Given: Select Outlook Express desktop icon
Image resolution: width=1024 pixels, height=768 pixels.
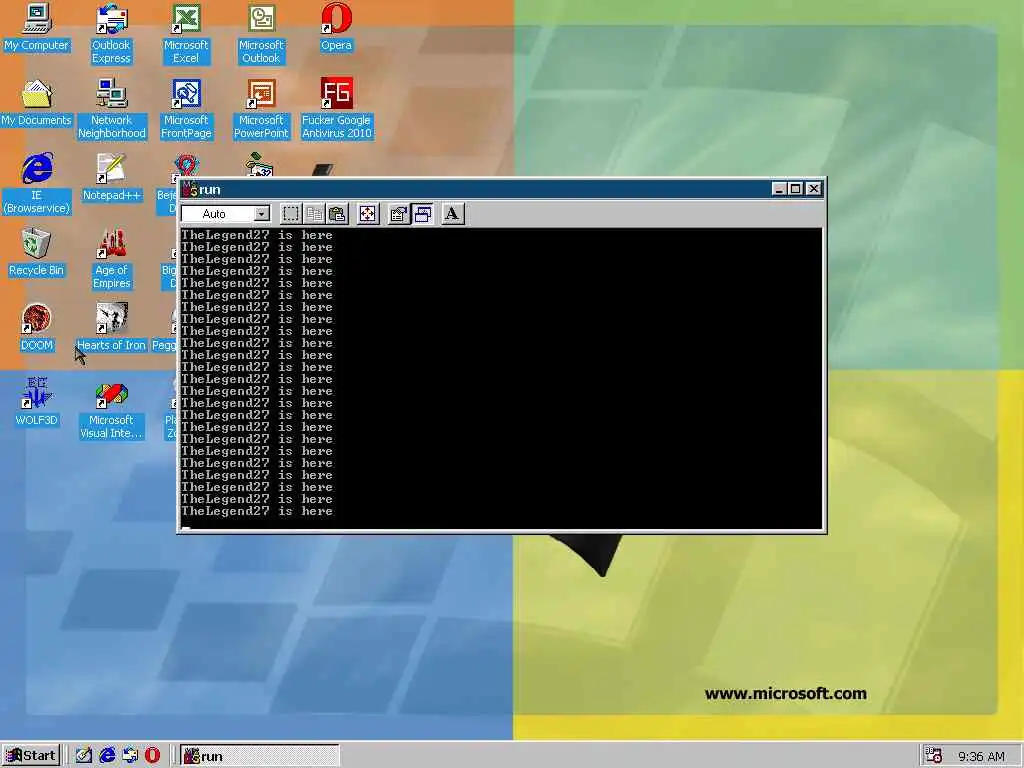Looking at the screenshot, I should coord(111,33).
